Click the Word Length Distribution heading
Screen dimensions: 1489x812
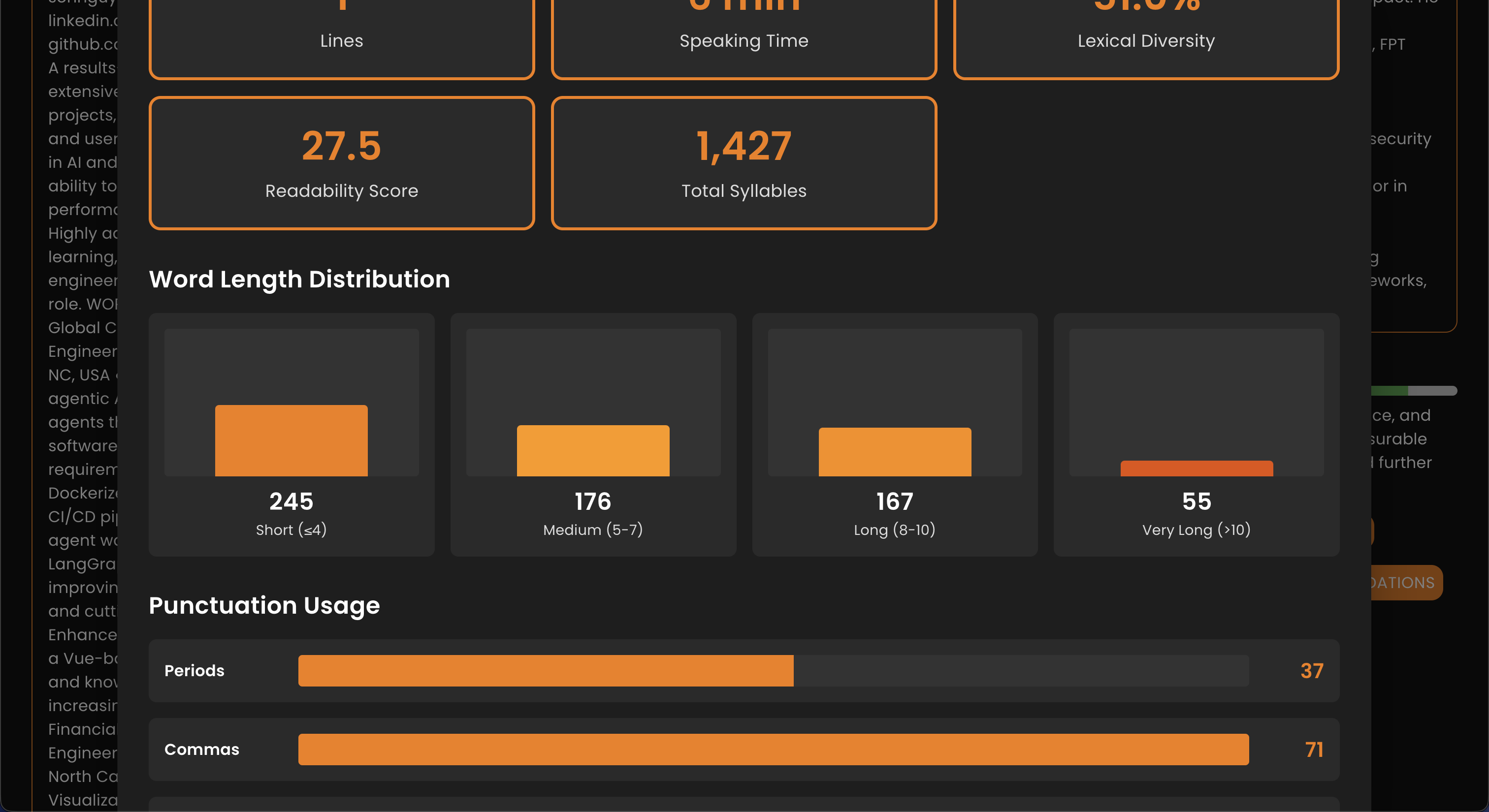pos(299,280)
